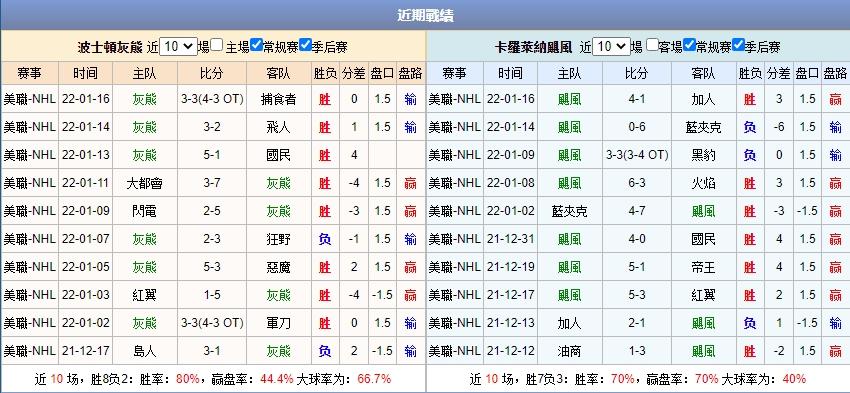Click score 3-3(4-3 OT) in 22-01-16 row
This screenshot has width=850, height=393.
212,99
